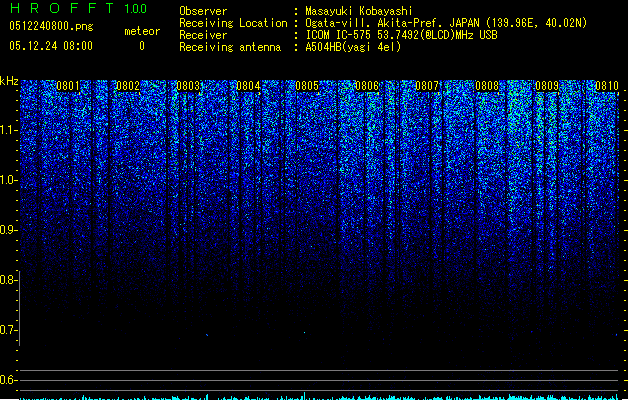Screen dimensions: 629x400
Task: Click the Receiver label
Action: tap(203, 35)
